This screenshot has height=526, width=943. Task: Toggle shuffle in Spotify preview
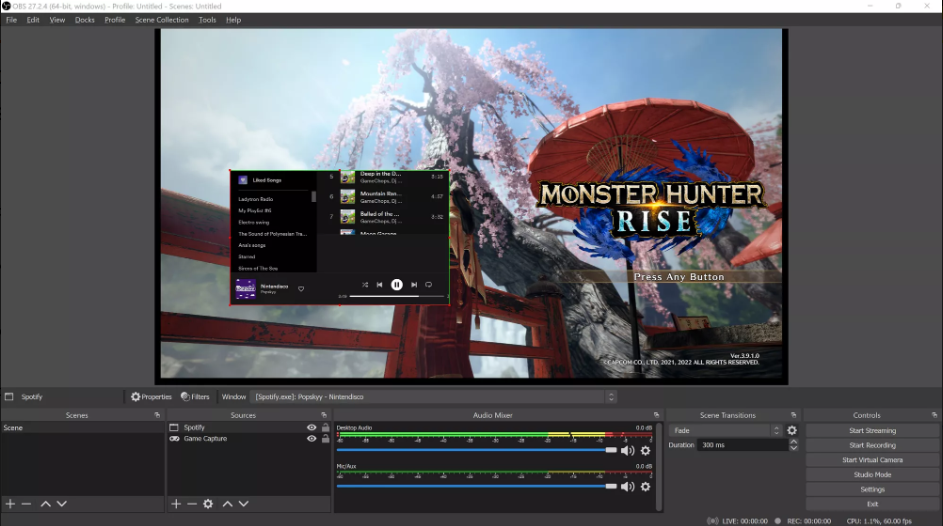pyautogui.click(x=365, y=284)
